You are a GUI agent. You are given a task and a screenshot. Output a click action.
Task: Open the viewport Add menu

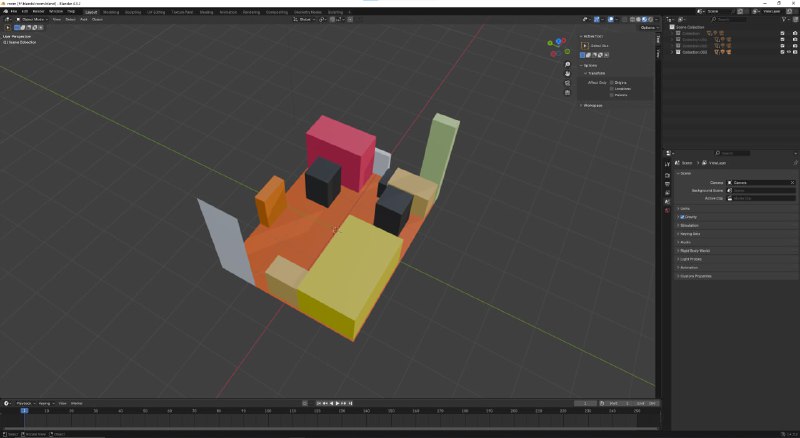tap(84, 19)
